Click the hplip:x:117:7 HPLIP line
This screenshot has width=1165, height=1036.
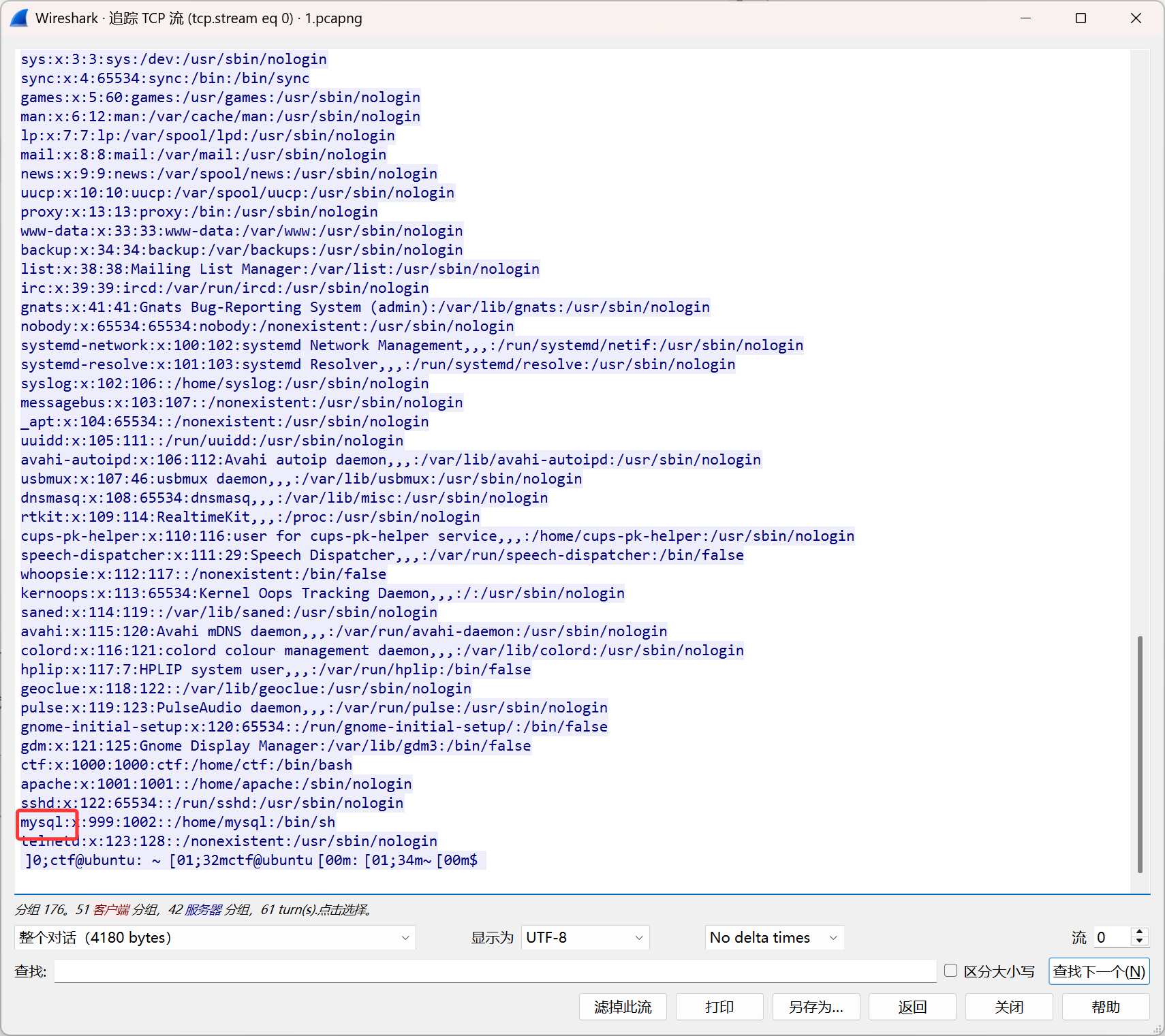point(276,670)
